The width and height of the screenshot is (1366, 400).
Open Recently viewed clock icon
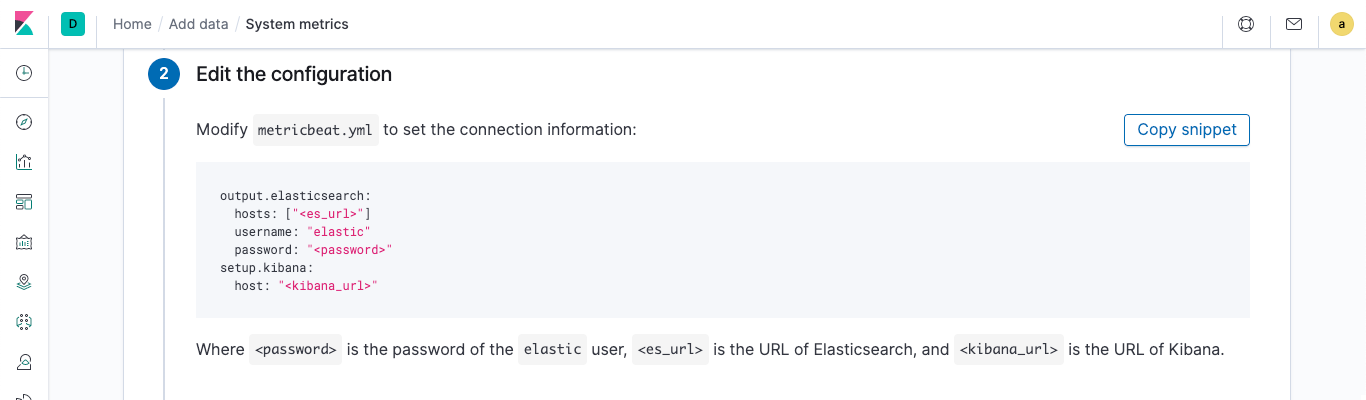point(24,73)
